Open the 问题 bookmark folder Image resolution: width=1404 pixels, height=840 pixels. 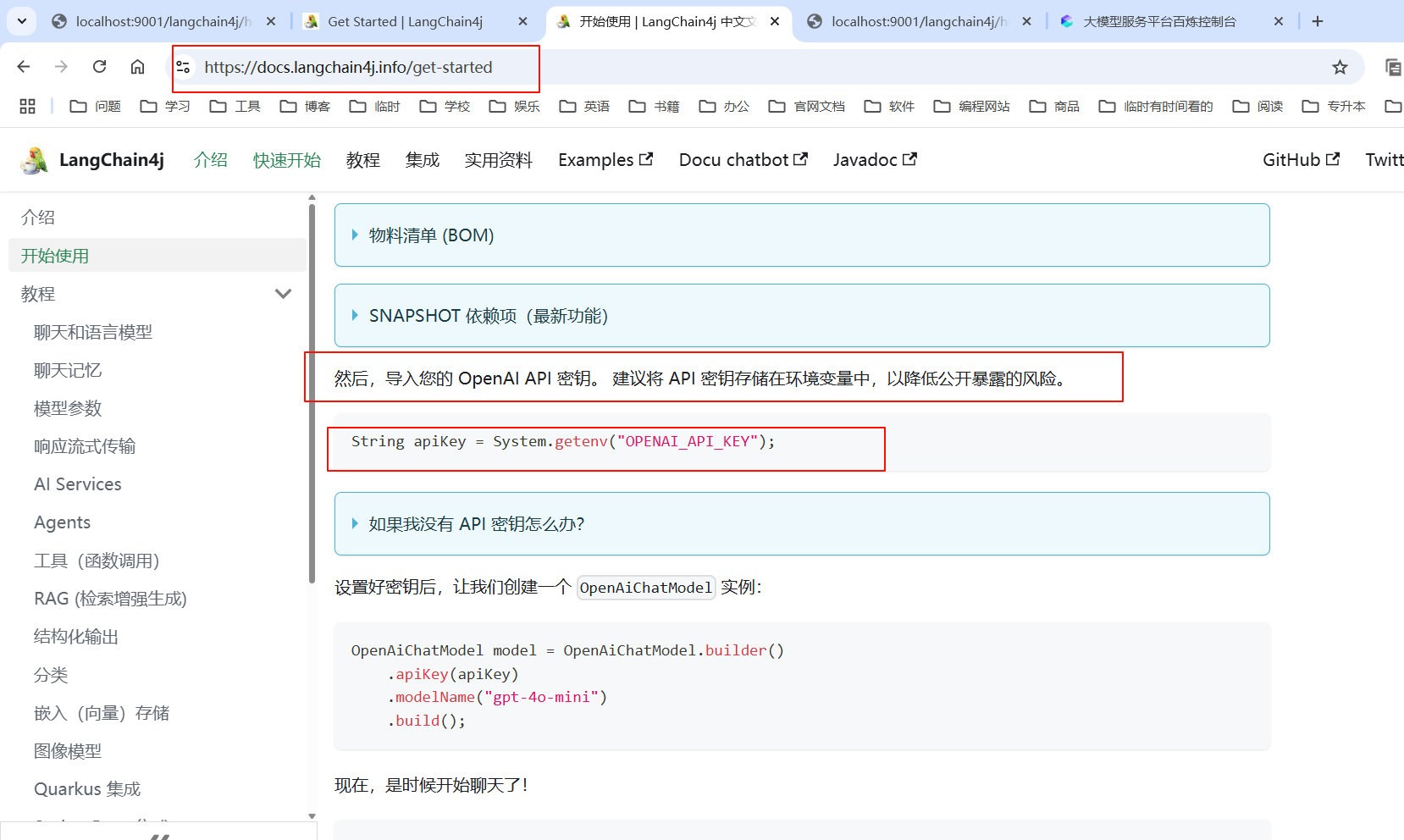click(96, 106)
